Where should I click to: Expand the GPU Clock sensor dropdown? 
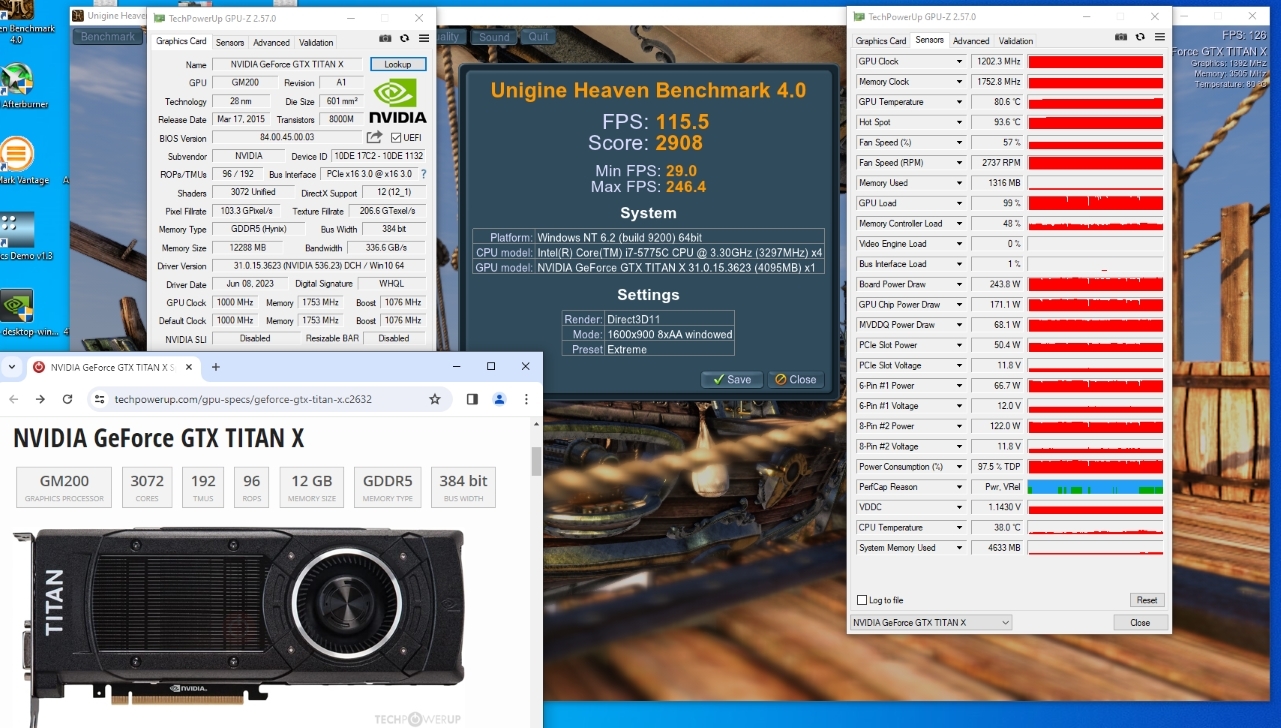[960, 61]
